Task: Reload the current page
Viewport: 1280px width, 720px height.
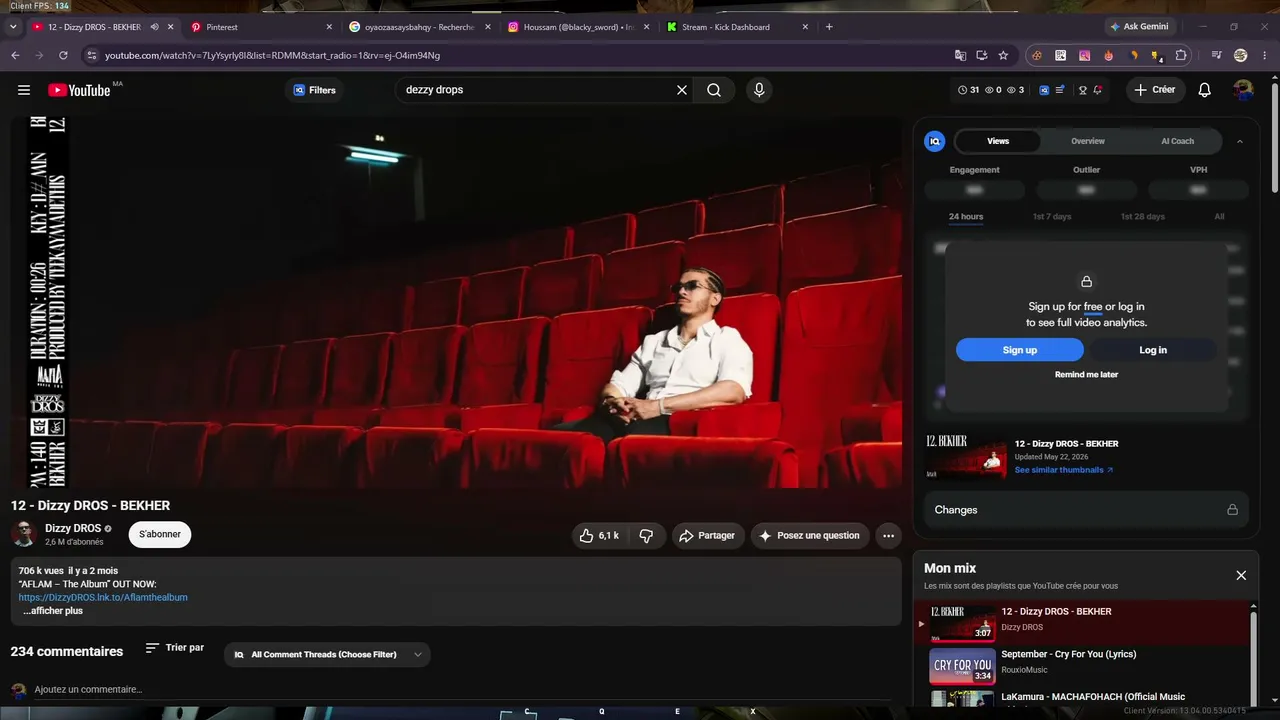Action: coord(63,55)
